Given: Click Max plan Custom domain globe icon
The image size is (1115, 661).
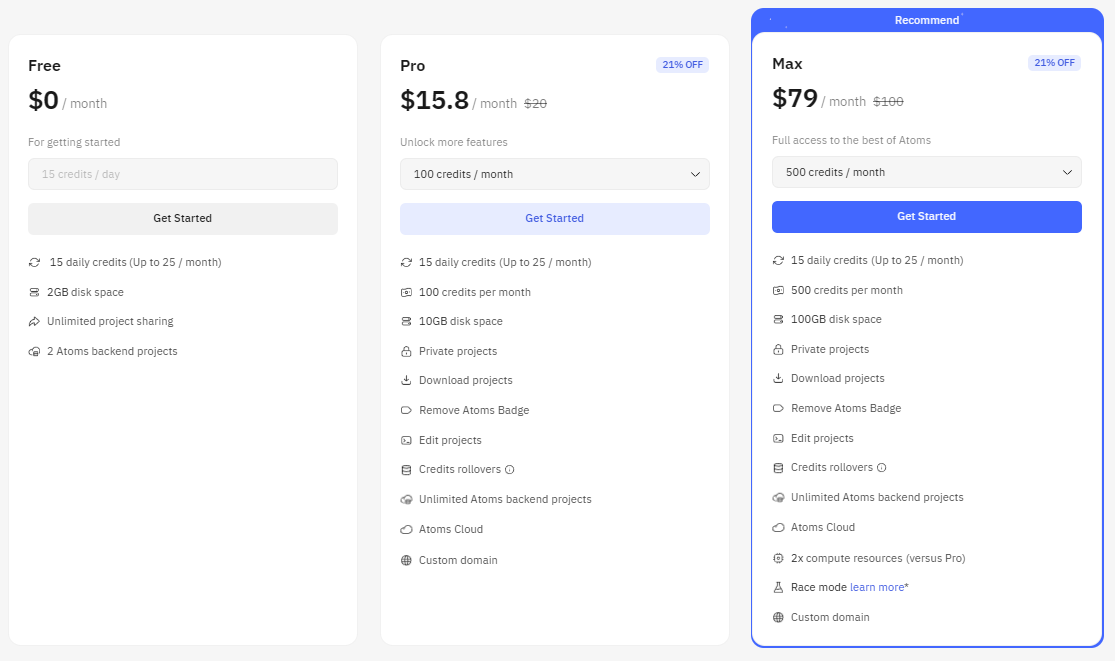Looking at the screenshot, I should [778, 617].
